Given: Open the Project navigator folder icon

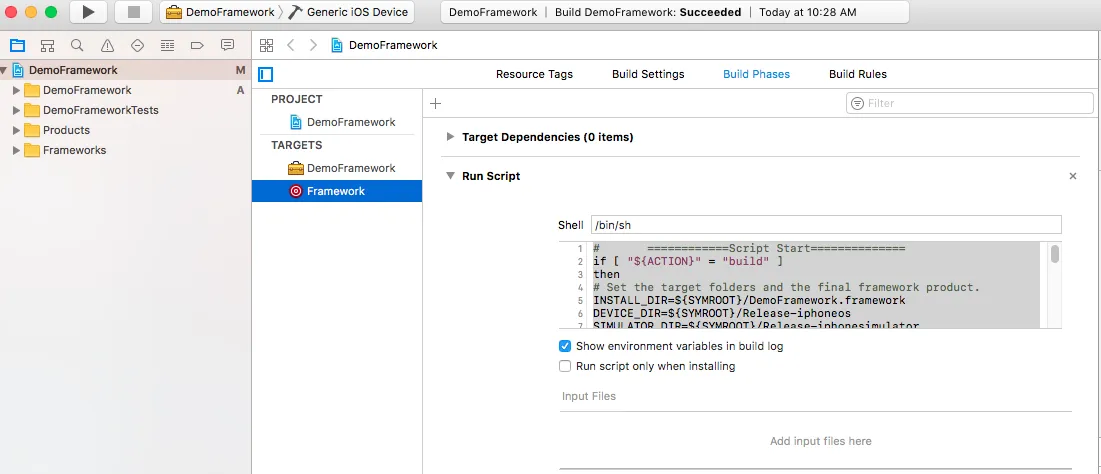Looking at the screenshot, I should [x=18, y=46].
